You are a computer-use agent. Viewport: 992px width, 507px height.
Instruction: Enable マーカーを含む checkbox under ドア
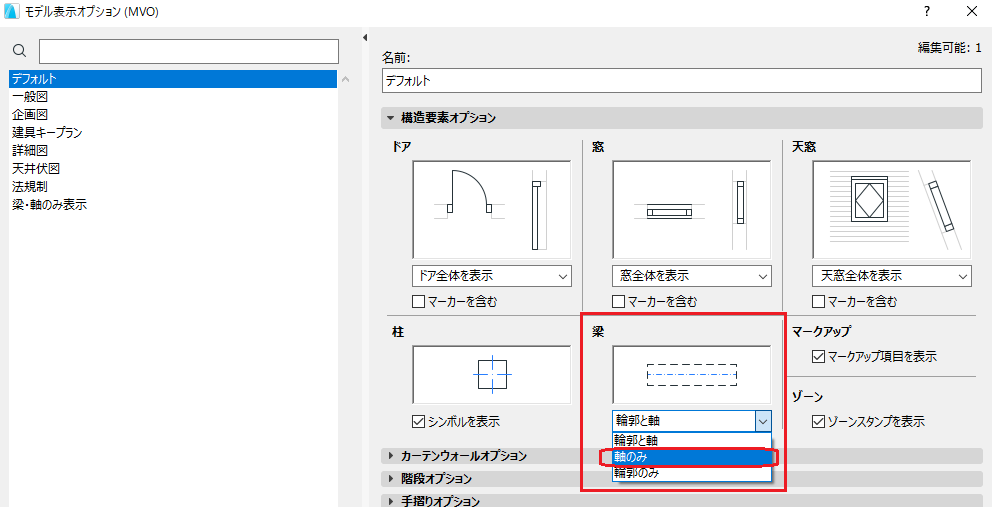(x=418, y=302)
